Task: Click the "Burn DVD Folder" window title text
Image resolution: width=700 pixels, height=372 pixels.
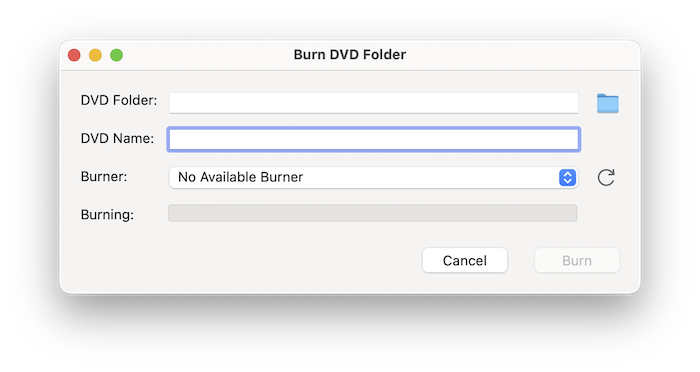Action: pyautogui.click(x=350, y=54)
